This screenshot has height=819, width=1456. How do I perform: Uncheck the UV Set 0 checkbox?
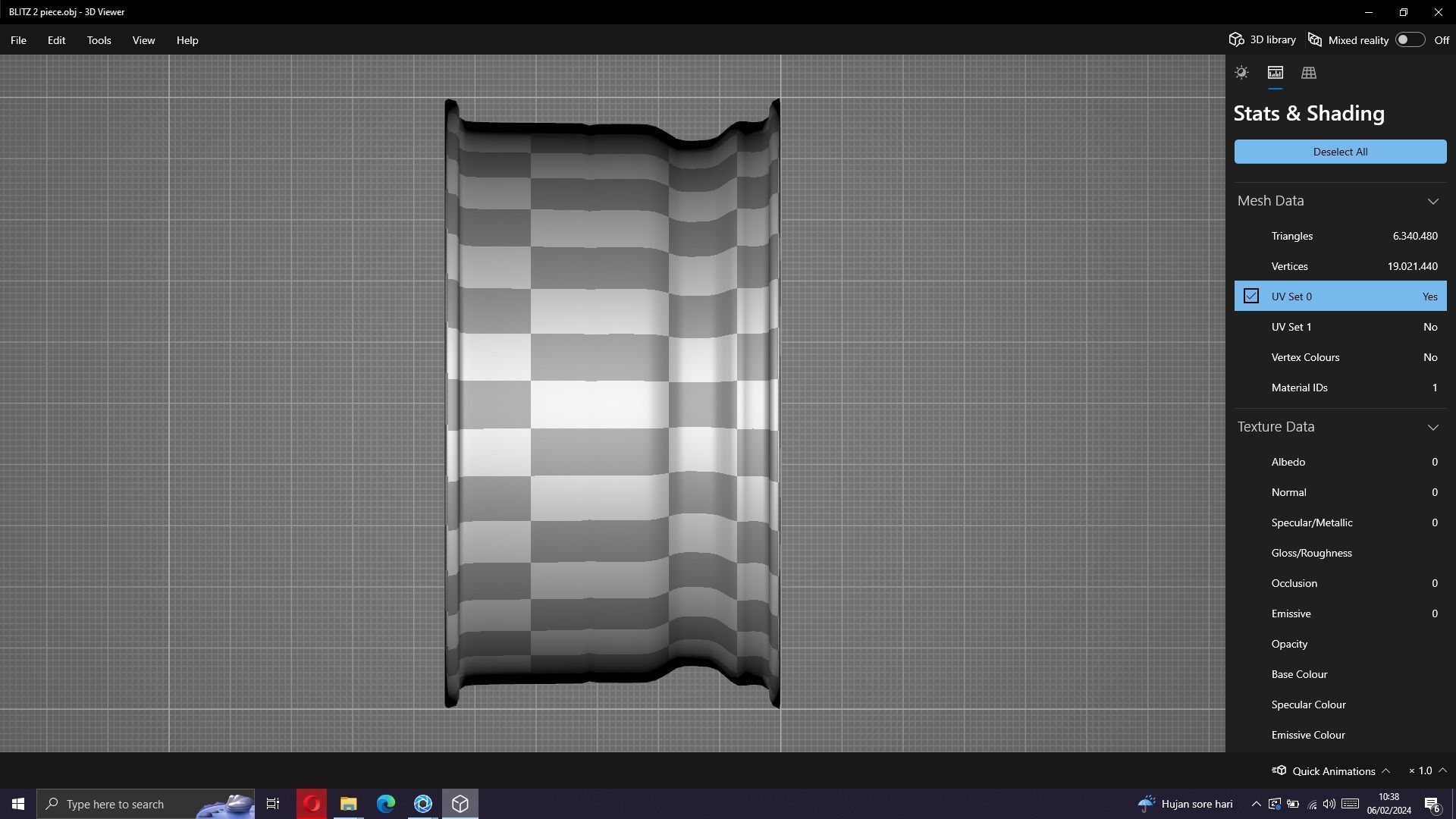coord(1251,297)
